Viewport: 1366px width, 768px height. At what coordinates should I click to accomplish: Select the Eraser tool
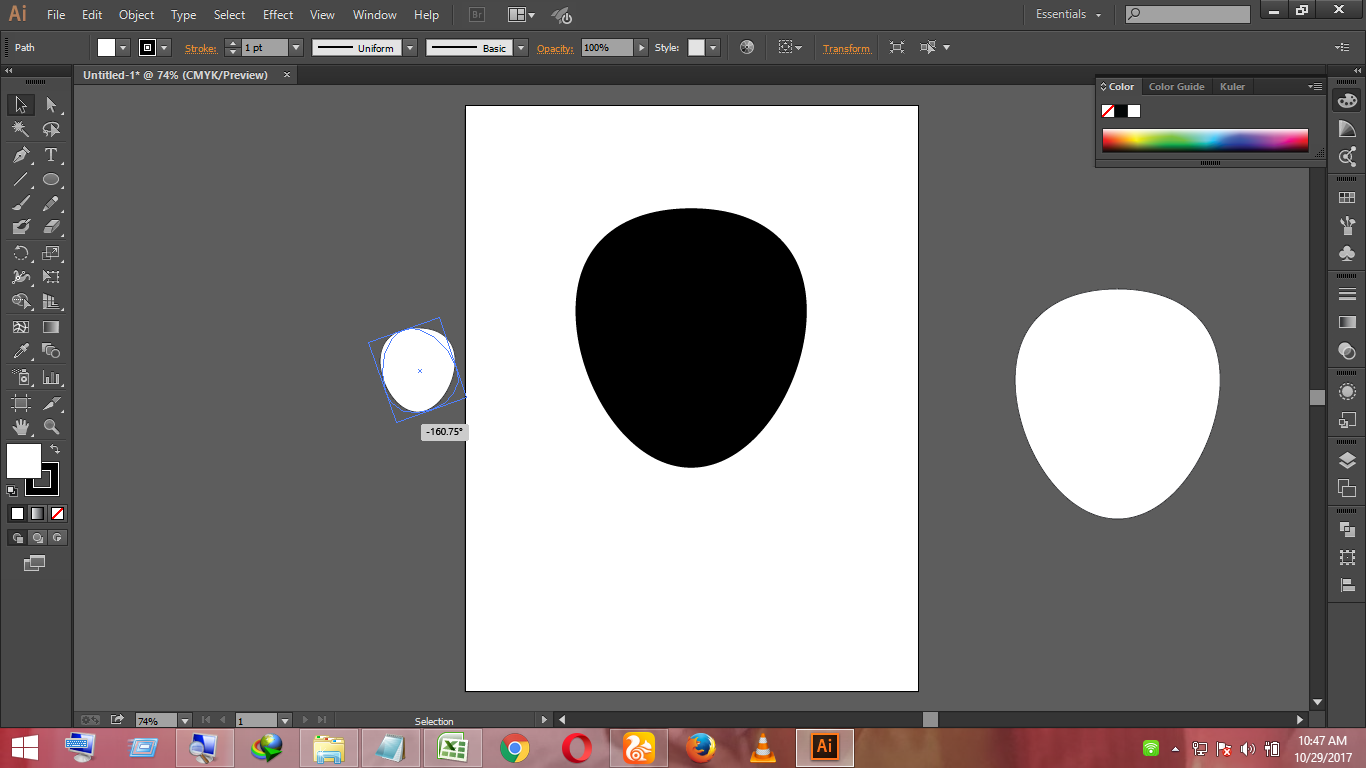pyautogui.click(x=51, y=228)
